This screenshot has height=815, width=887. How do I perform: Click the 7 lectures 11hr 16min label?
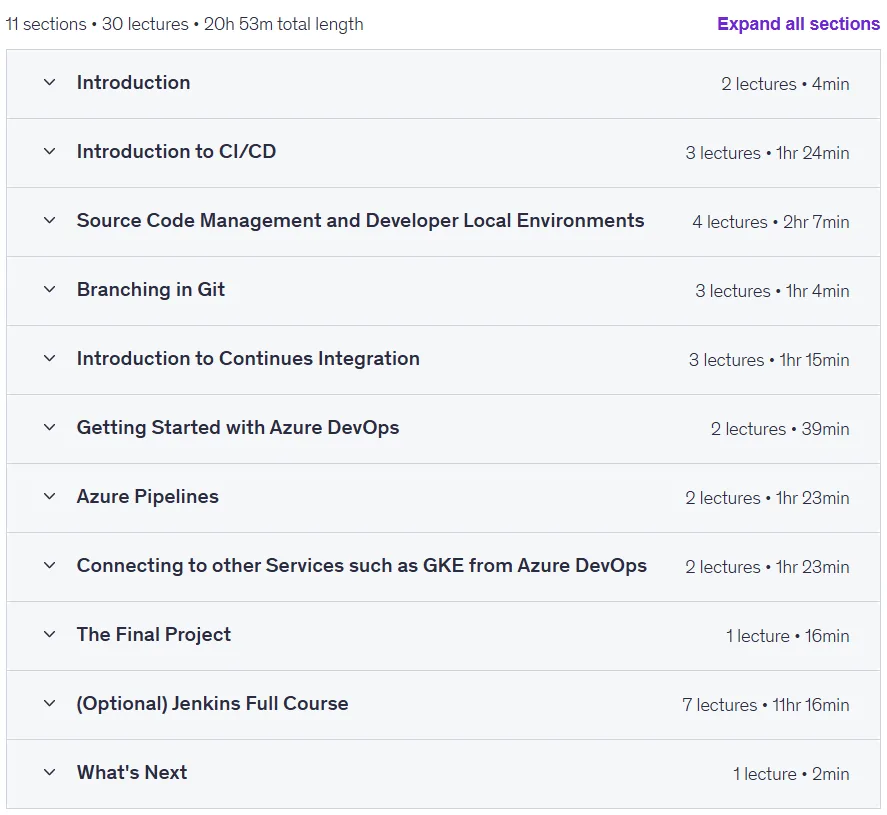(765, 705)
